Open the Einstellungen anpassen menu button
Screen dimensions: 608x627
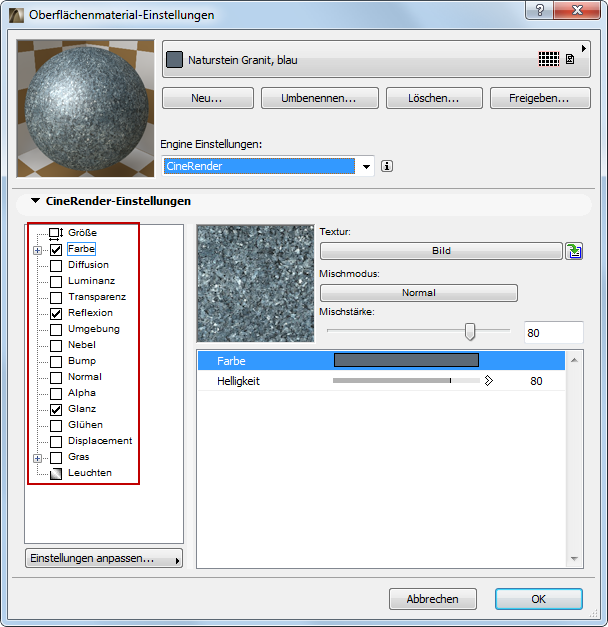104,558
